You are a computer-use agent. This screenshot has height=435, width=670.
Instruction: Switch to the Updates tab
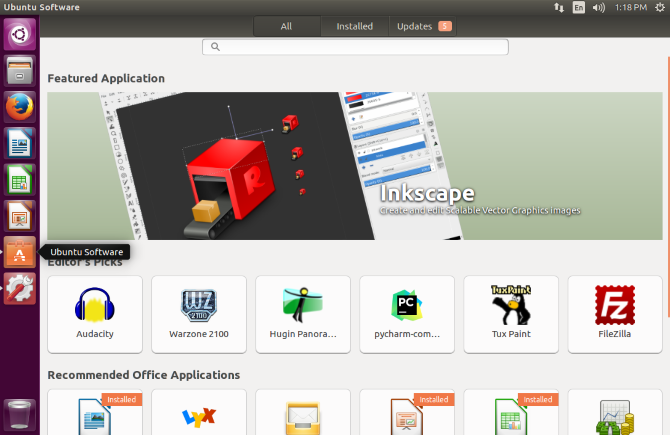point(423,26)
